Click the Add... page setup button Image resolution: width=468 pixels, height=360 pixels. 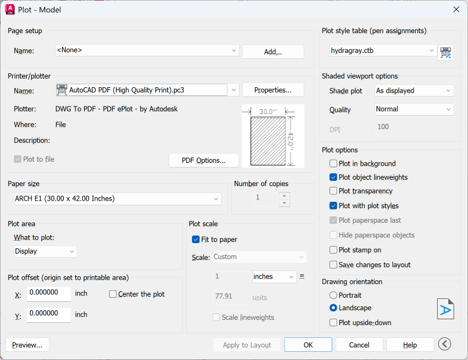(273, 52)
